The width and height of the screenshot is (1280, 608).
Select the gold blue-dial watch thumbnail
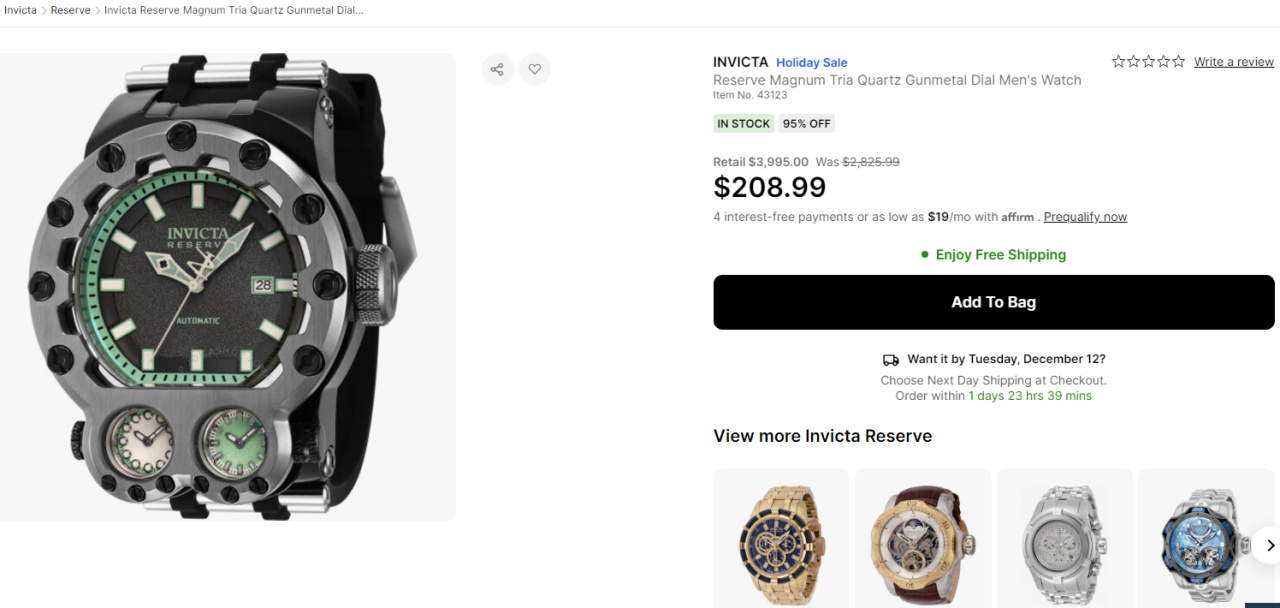point(781,544)
